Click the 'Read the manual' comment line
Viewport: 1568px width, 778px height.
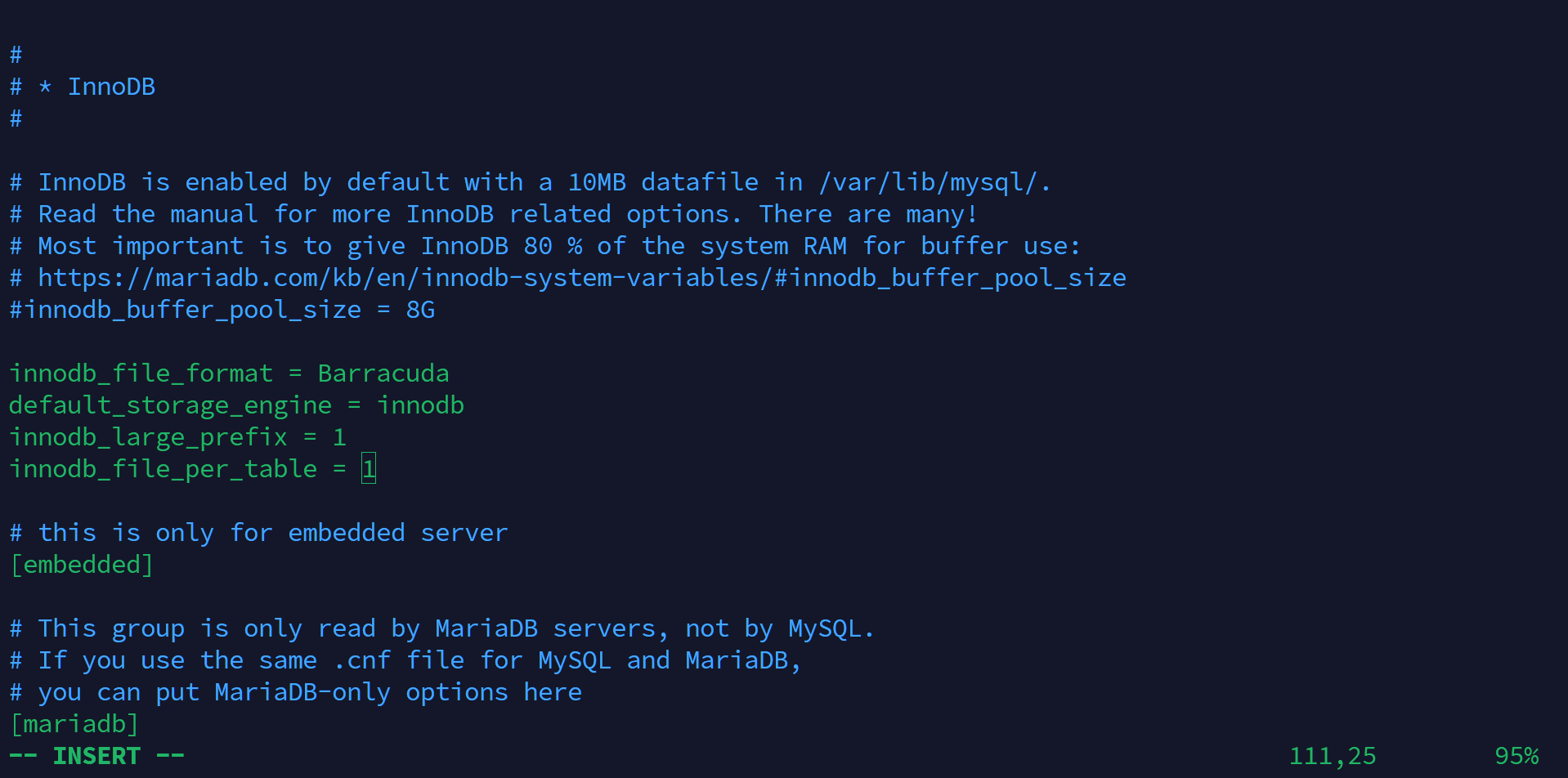point(494,214)
